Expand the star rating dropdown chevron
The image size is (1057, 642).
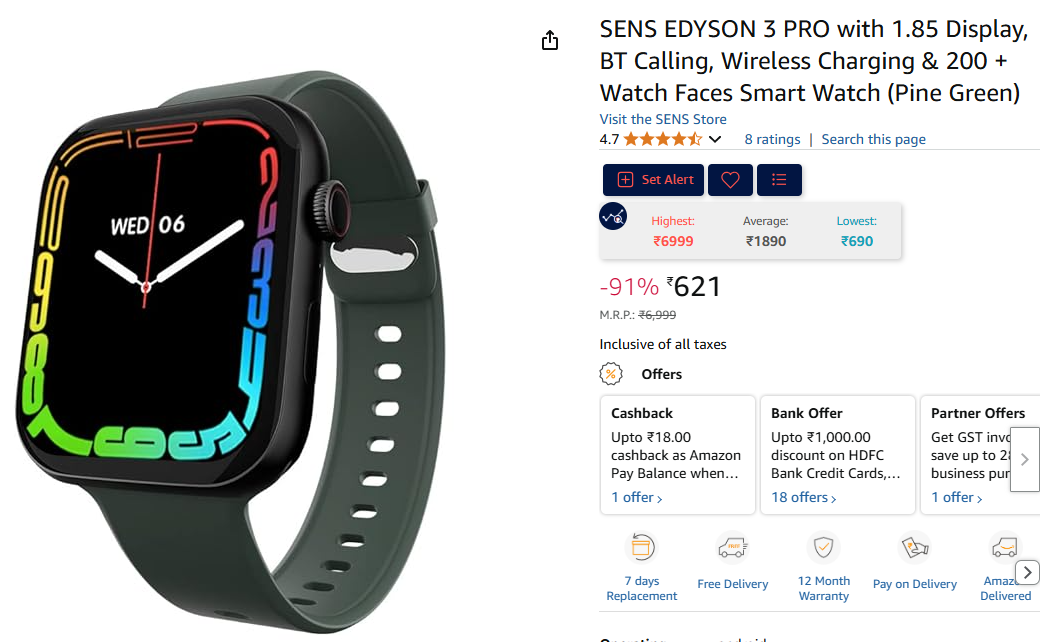pos(715,140)
